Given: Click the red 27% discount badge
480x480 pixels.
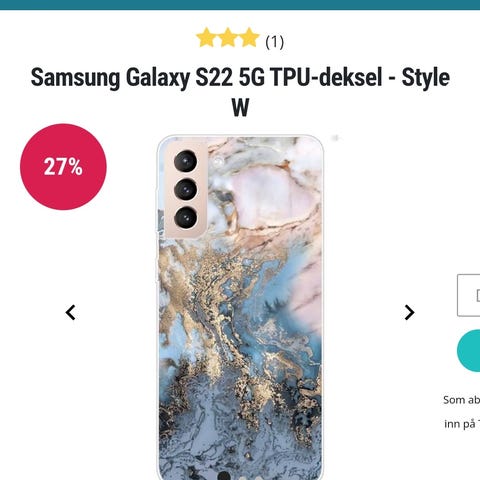Looking at the screenshot, I should [63, 167].
